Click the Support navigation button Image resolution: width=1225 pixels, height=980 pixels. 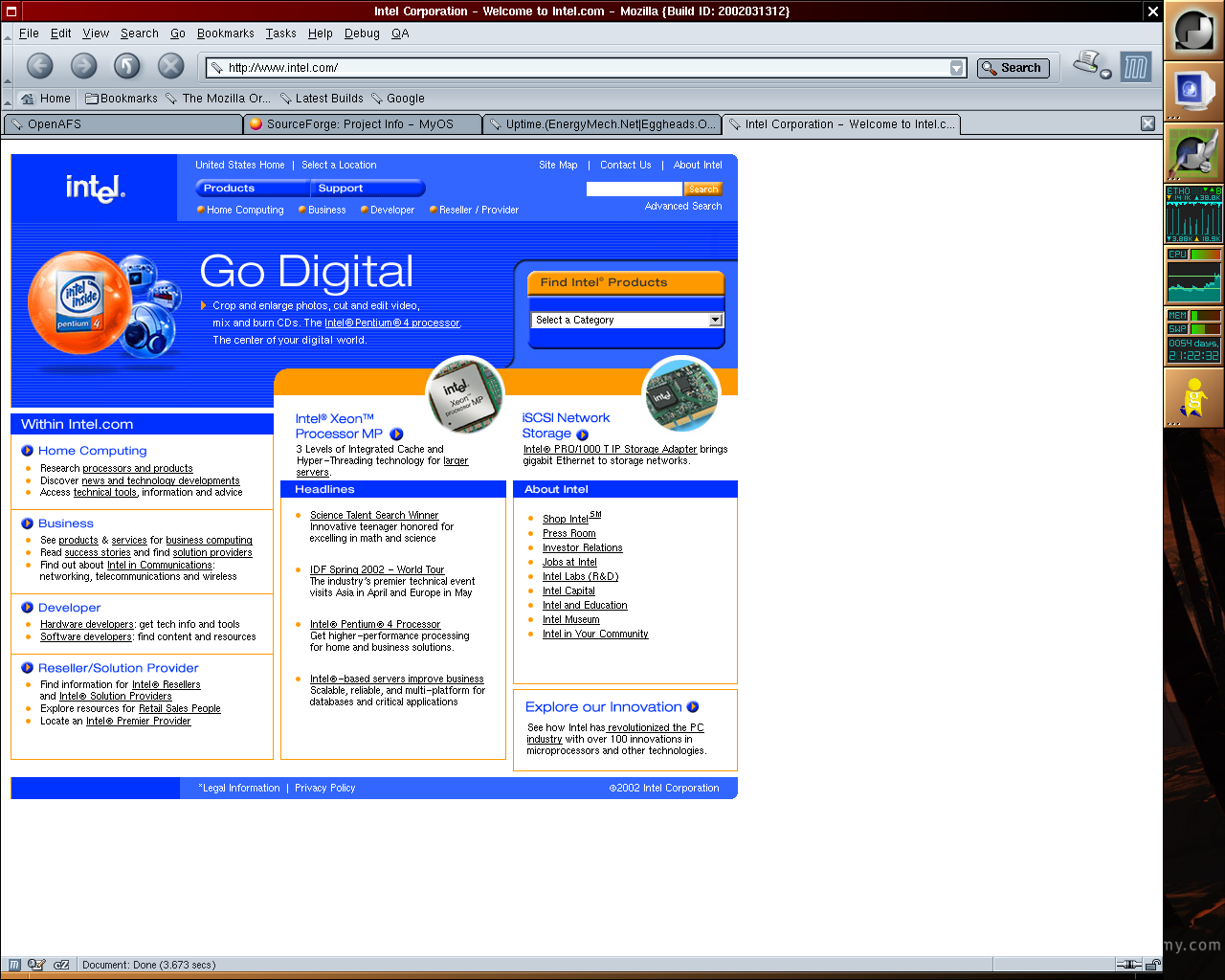(368, 189)
